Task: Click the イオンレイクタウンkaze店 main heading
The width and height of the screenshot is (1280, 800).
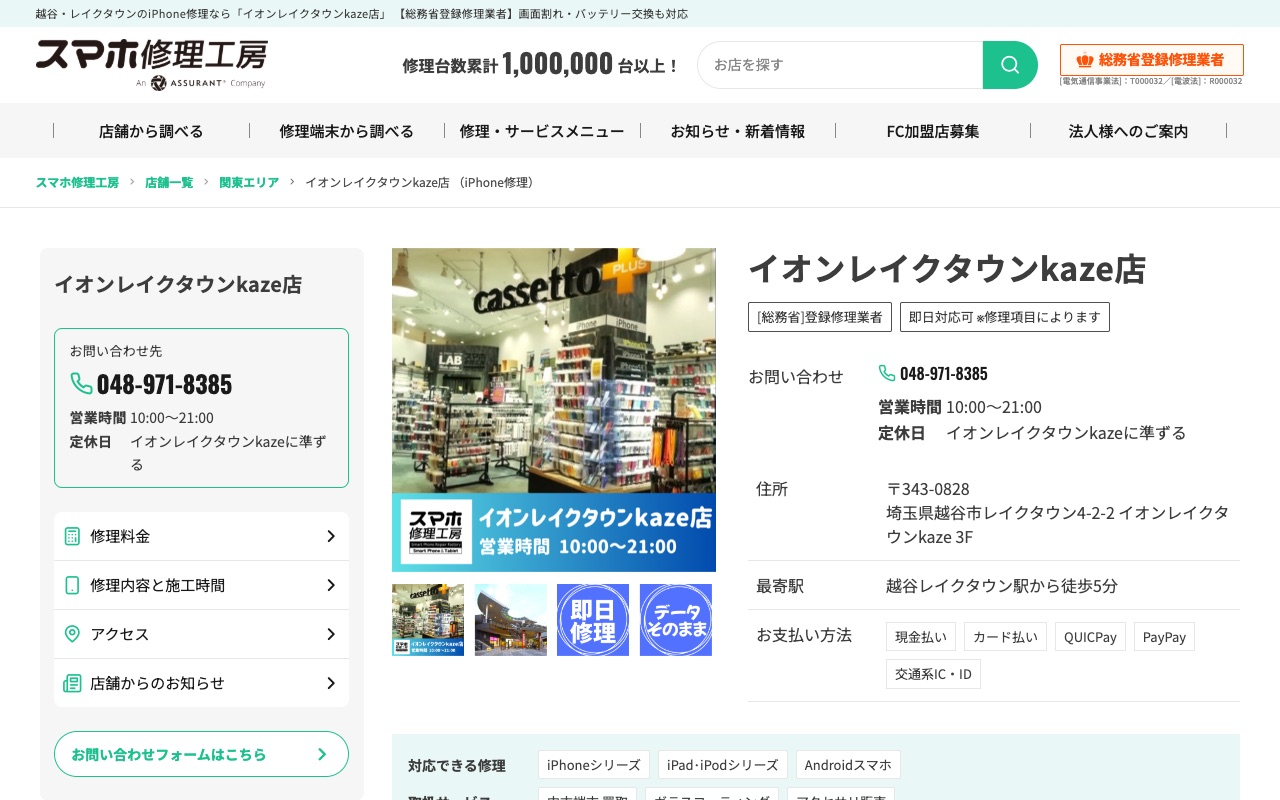Action: coord(947,269)
